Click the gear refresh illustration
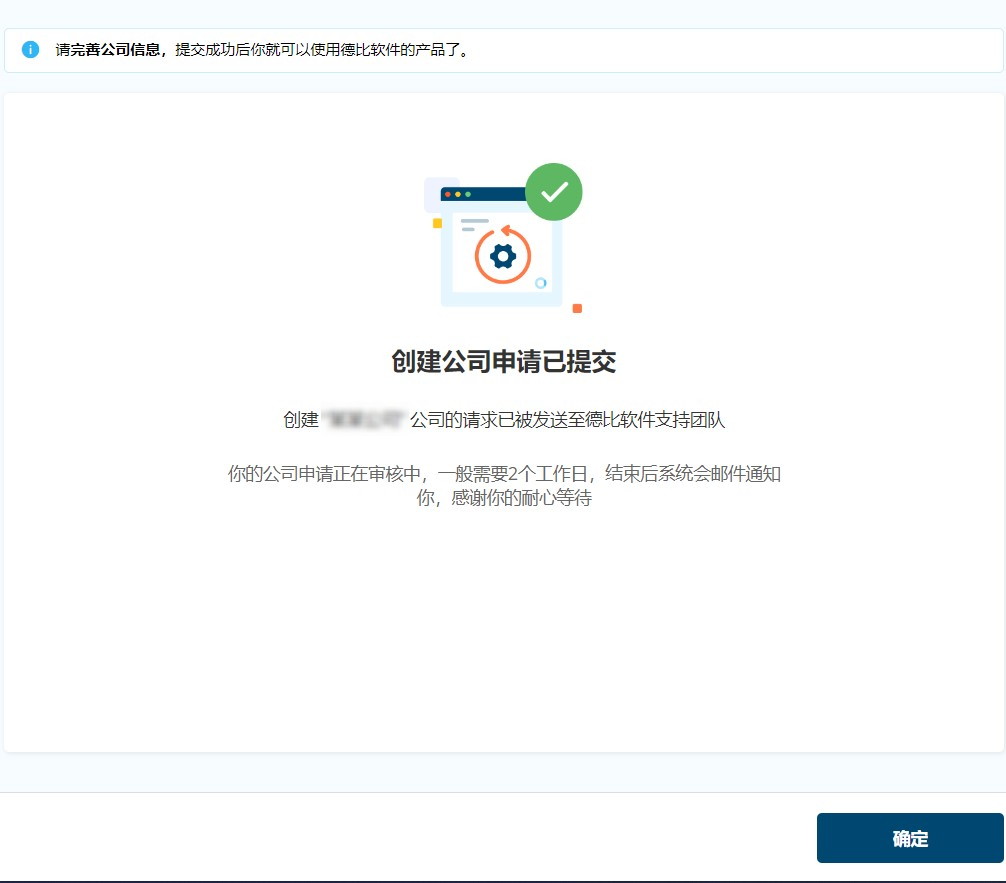Viewport: 1006px width, 883px height. (x=503, y=255)
